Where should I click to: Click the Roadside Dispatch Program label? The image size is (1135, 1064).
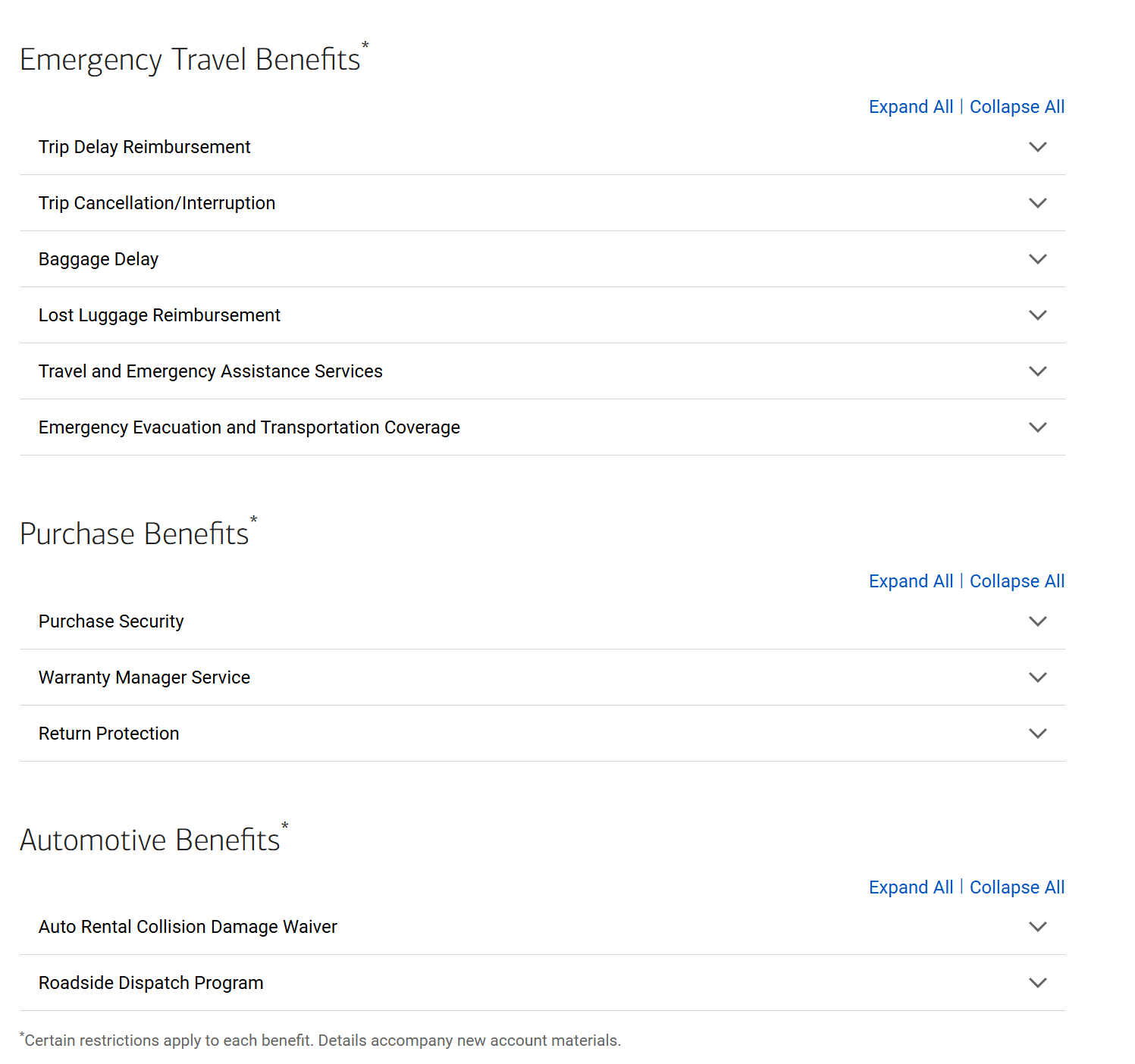tap(151, 983)
